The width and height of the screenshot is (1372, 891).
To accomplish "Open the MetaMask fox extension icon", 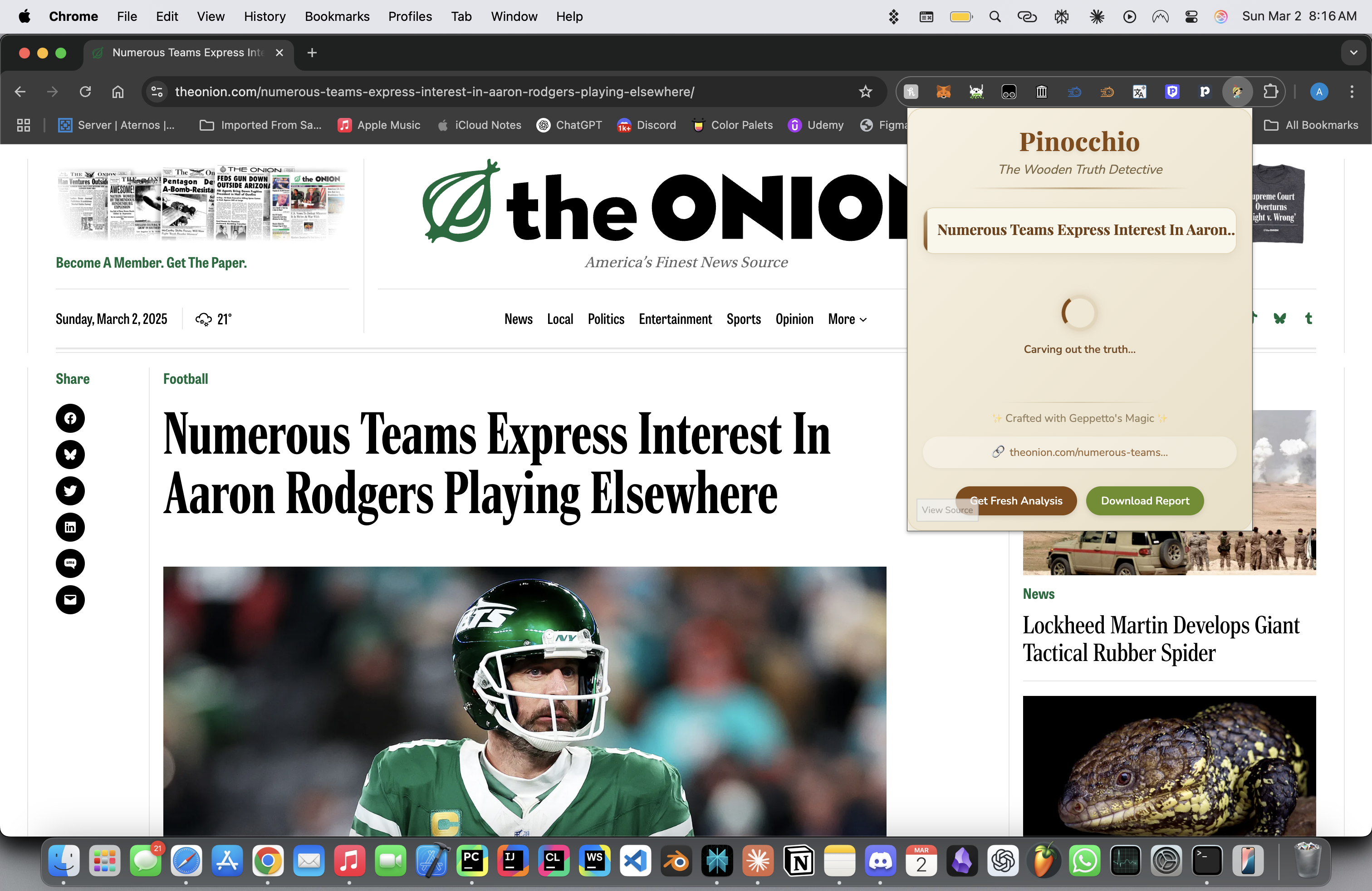I will pos(943,92).
